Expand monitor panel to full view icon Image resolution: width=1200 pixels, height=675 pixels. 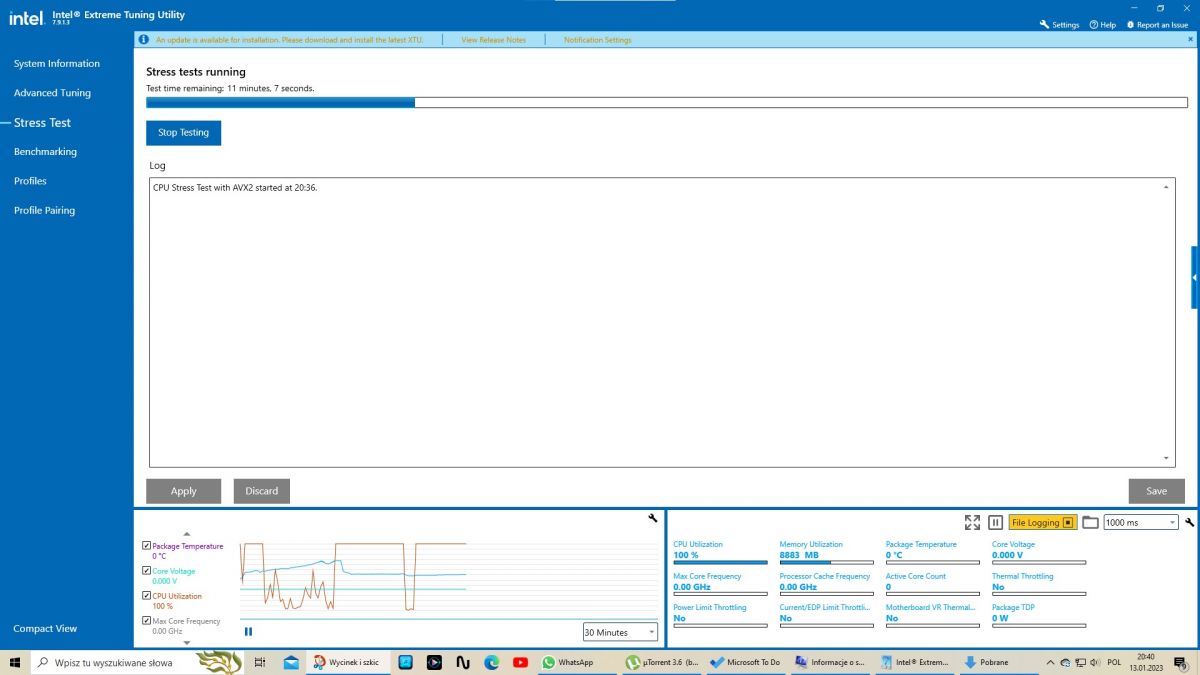click(972, 522)
